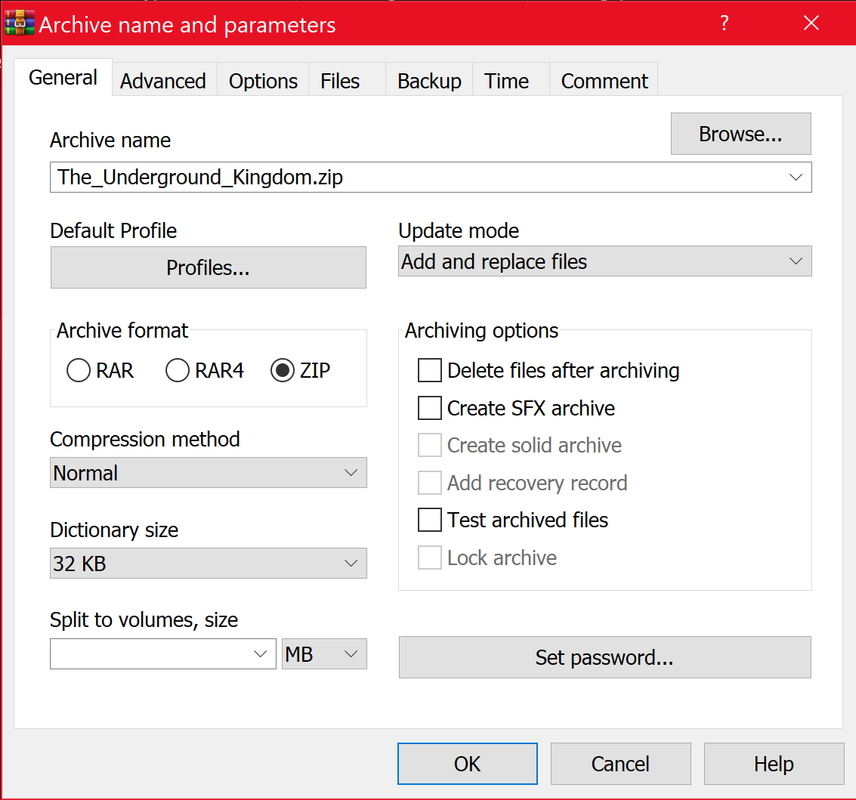This screenshot has height=800, width=856.
Task: Select the ZIP archive format
Action: [300, 370]
